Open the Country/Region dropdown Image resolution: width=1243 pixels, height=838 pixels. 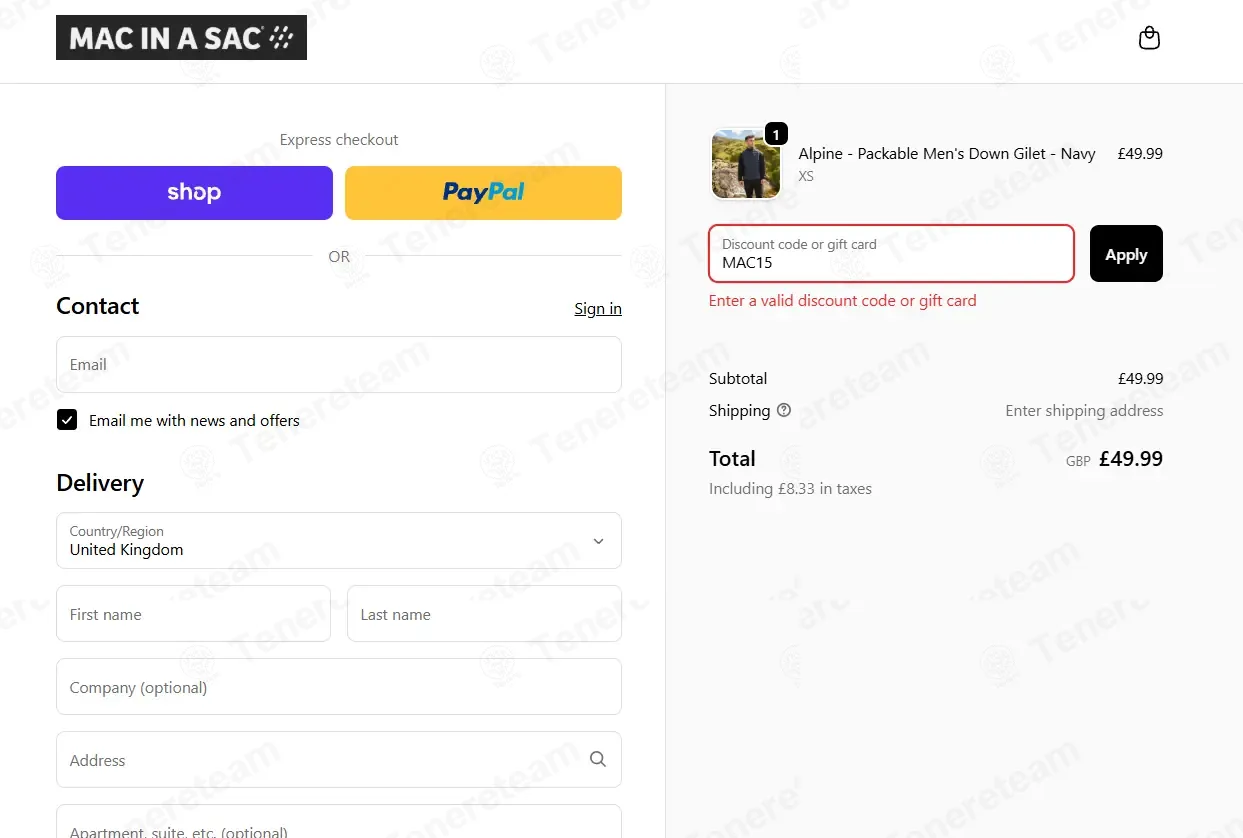pos(339,541)
